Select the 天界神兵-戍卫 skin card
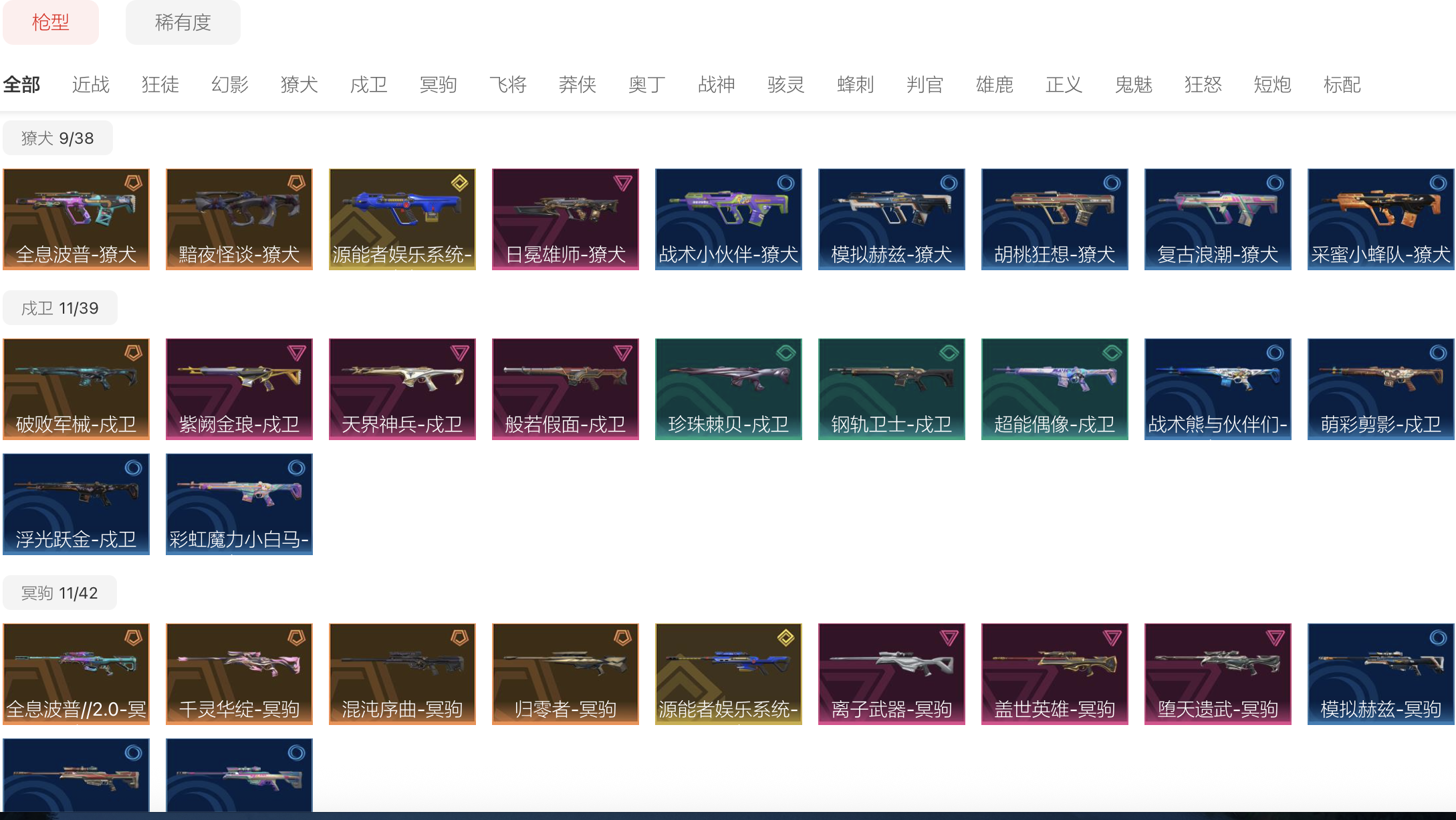Viewport: 1456px width, 820px height. 402,389
